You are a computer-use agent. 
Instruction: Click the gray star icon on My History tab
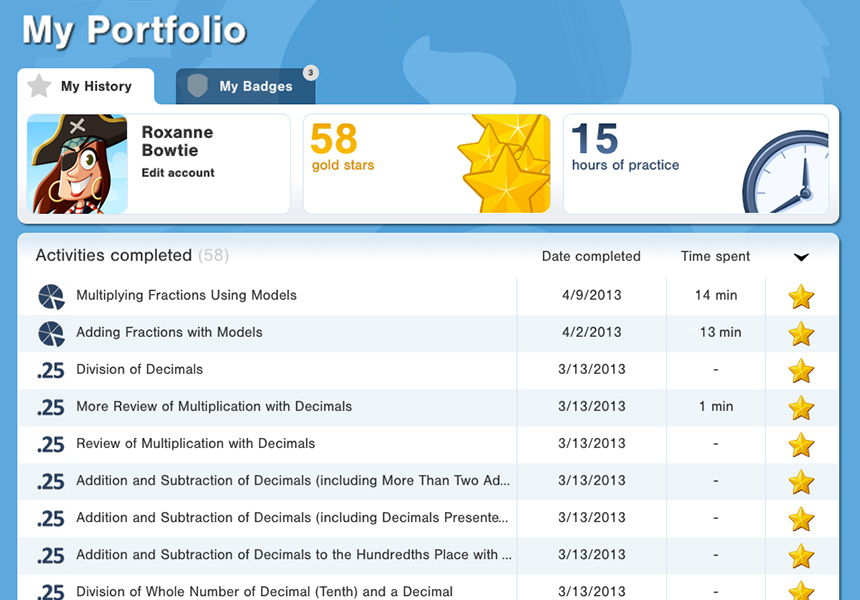tap(39, 86)
